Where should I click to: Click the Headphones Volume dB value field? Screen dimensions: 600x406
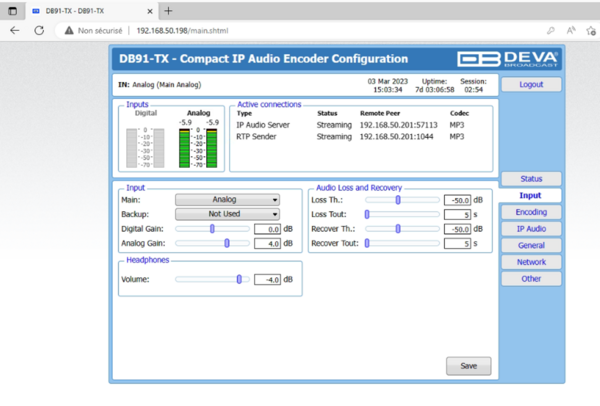[267, 280]
